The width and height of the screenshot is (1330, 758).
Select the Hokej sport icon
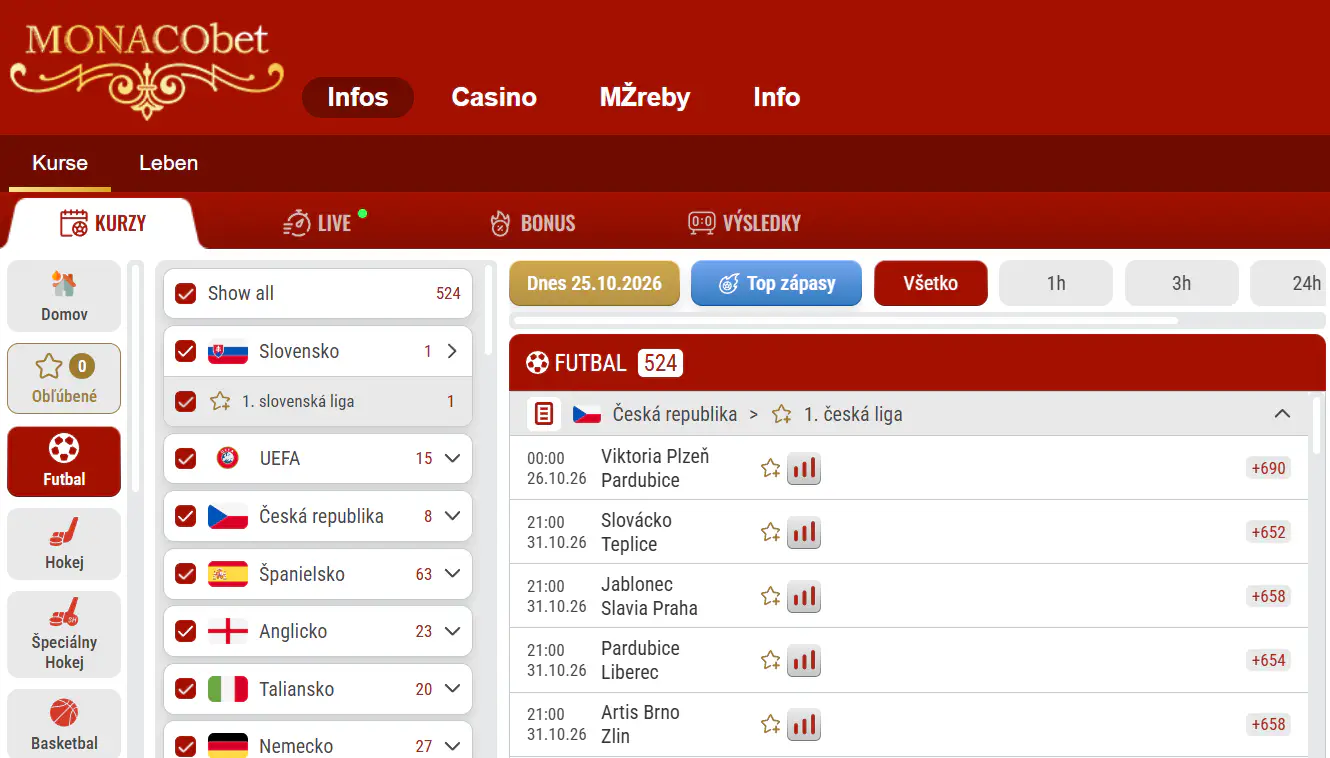(64, 544)
